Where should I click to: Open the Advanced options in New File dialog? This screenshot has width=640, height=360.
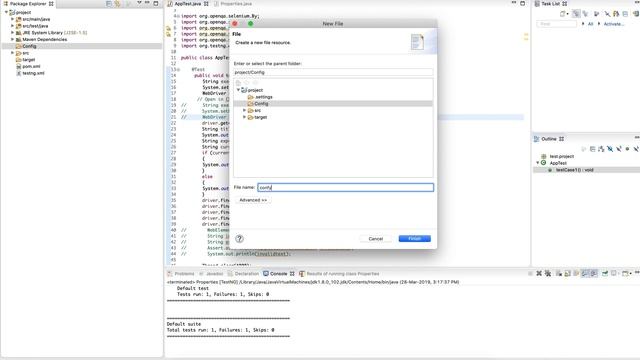coord(253,200)
